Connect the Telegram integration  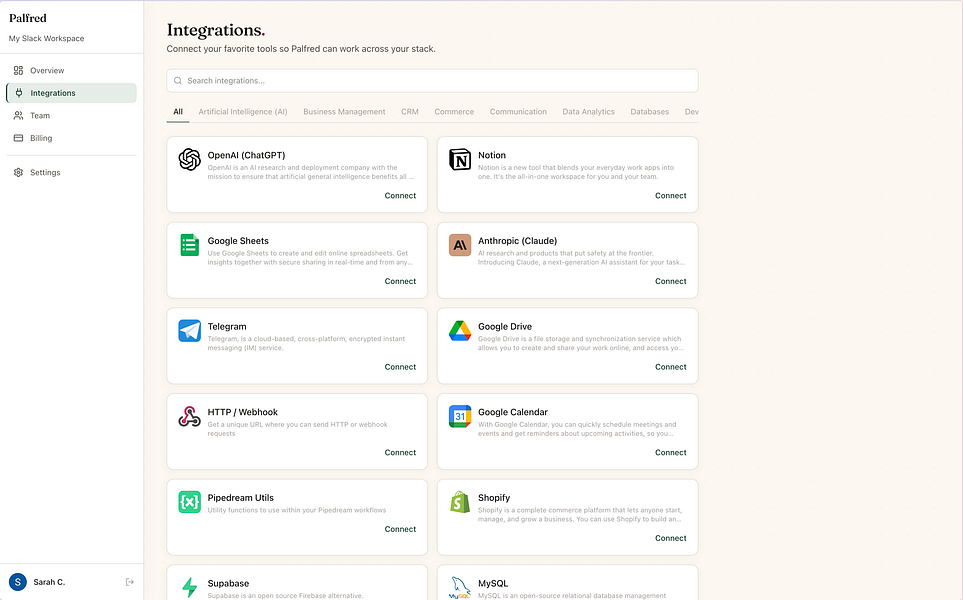tap(400, 367)
